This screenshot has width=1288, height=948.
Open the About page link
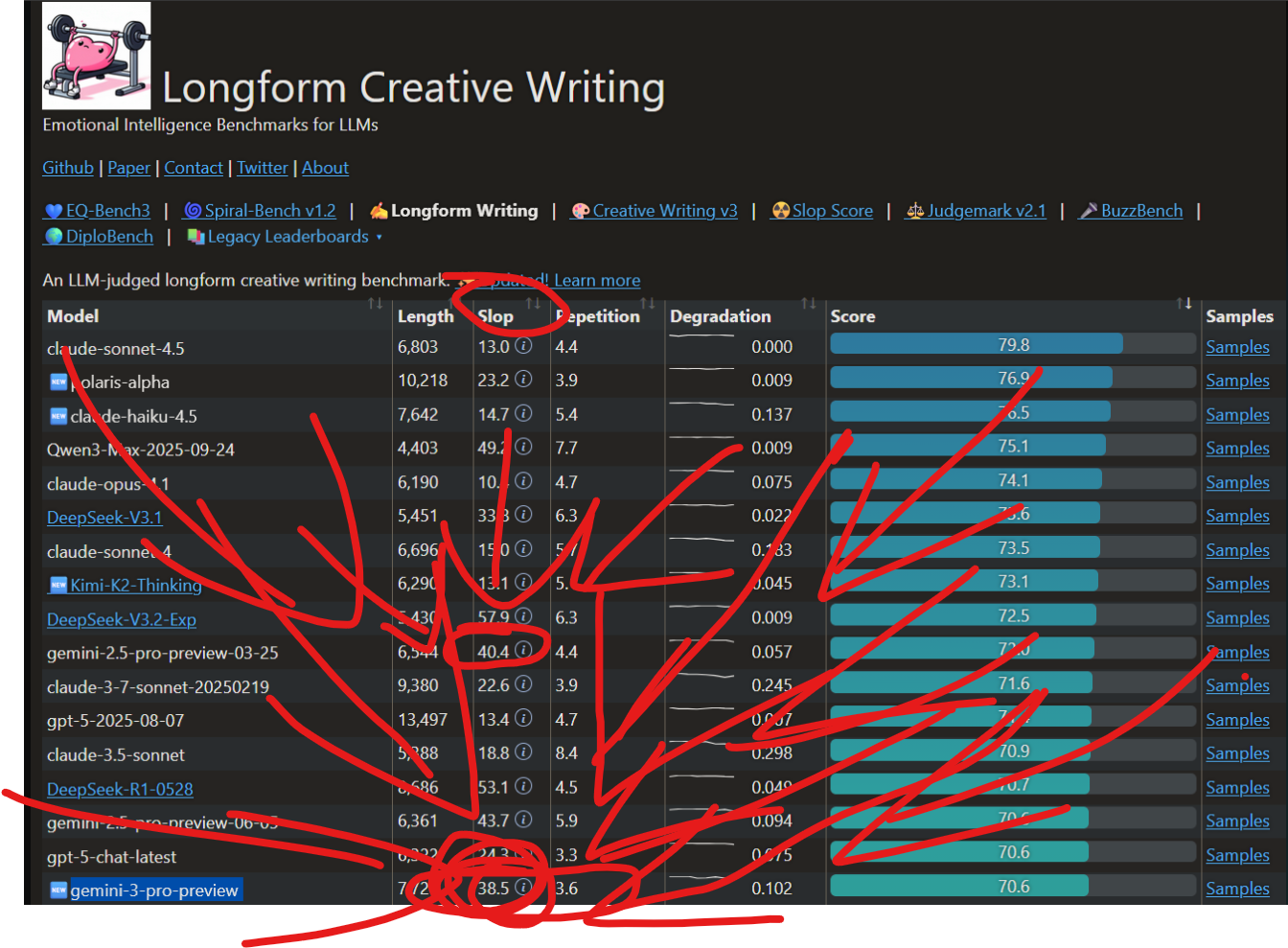click(x=326, y=168)
